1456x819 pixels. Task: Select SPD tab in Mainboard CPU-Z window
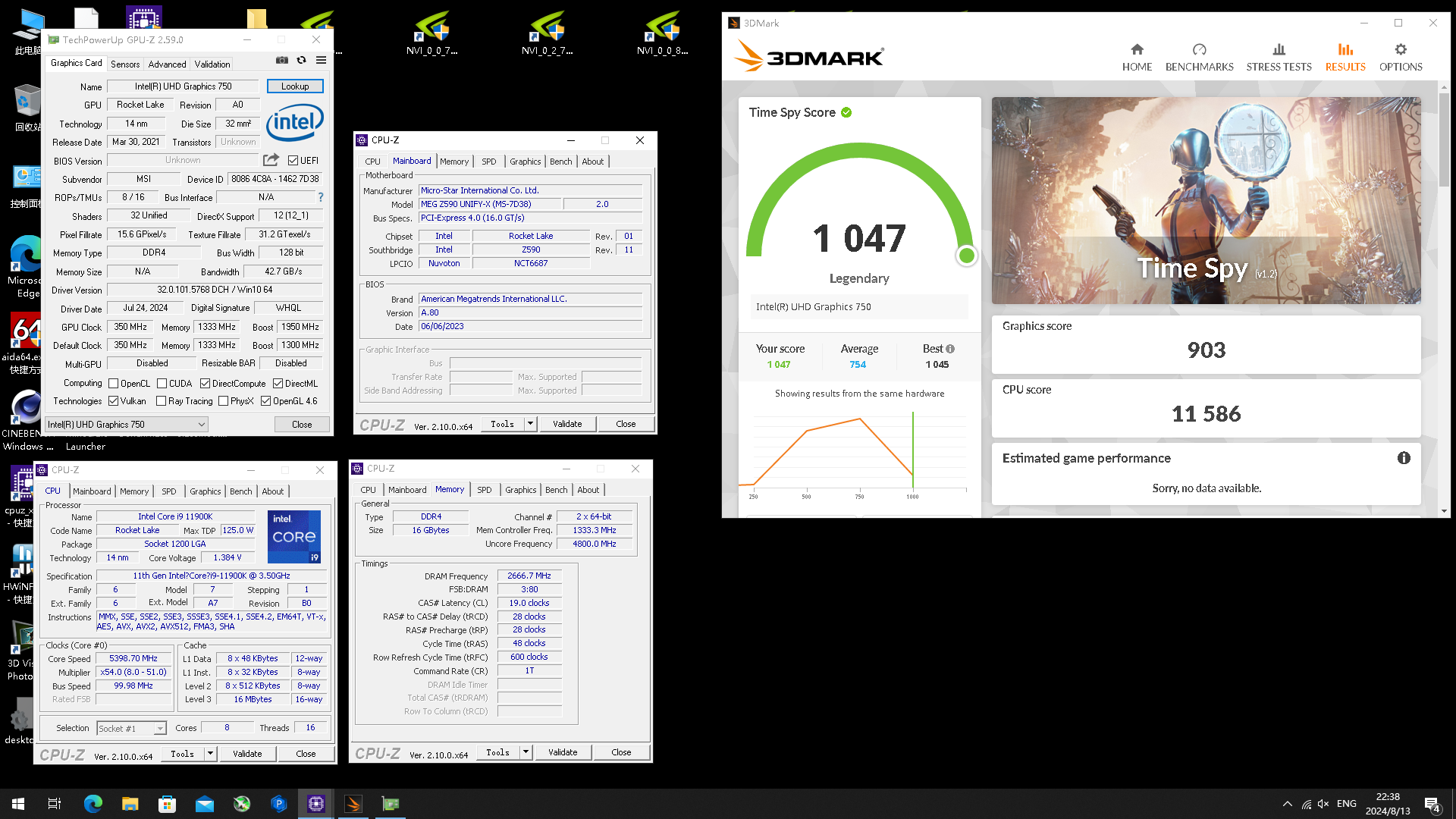coord(488,162)
